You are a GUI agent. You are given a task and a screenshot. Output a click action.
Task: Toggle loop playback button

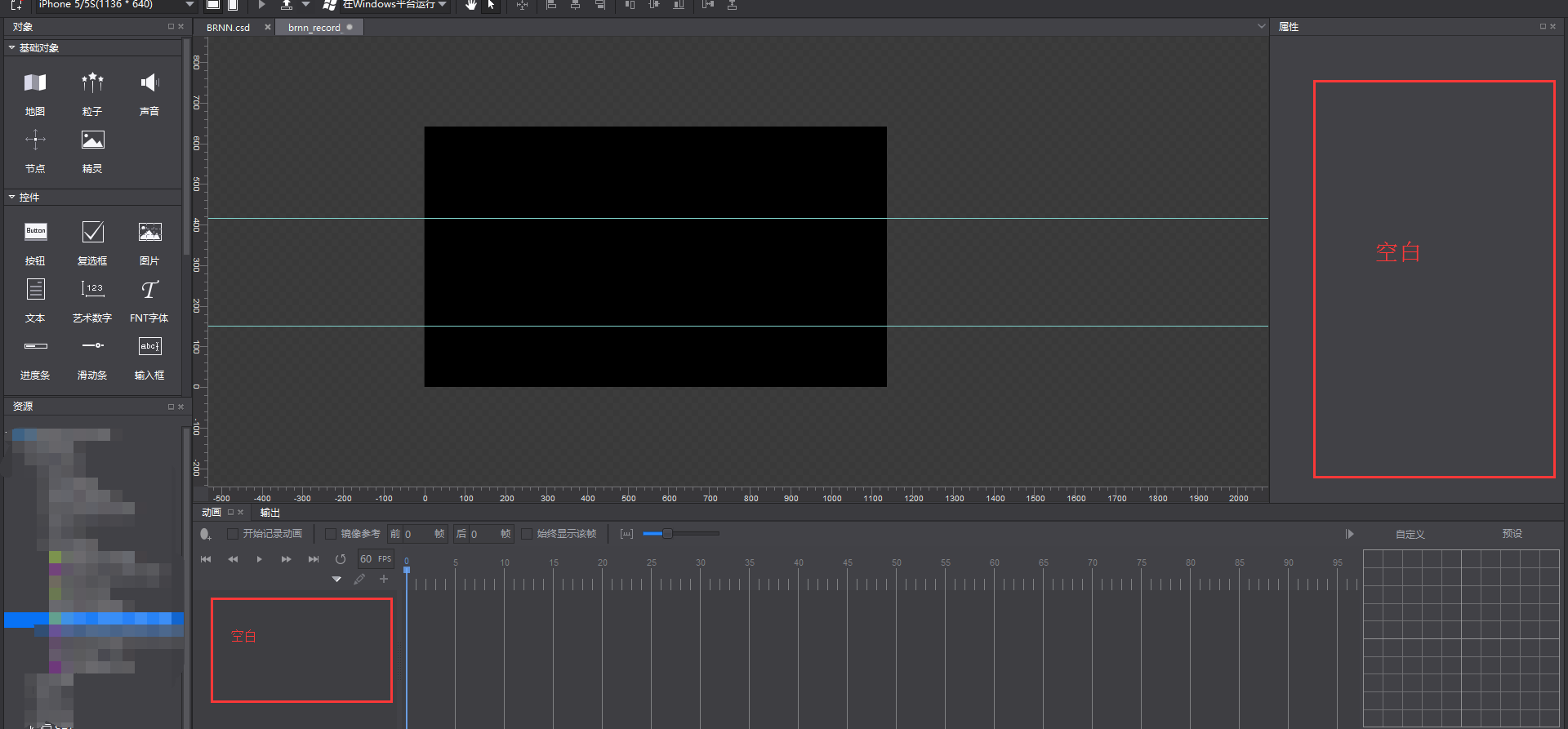coord(341,559)
